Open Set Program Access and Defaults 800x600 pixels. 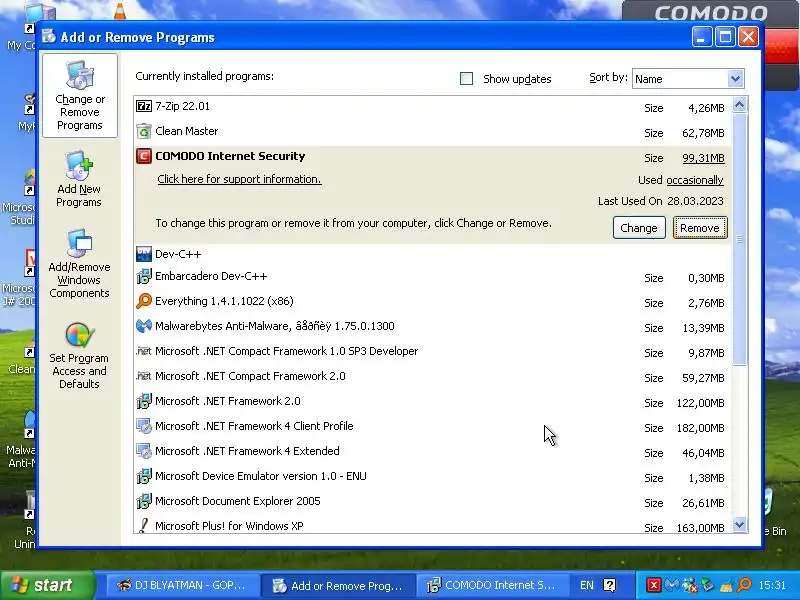pyautogui.click(x=79, y=356)
